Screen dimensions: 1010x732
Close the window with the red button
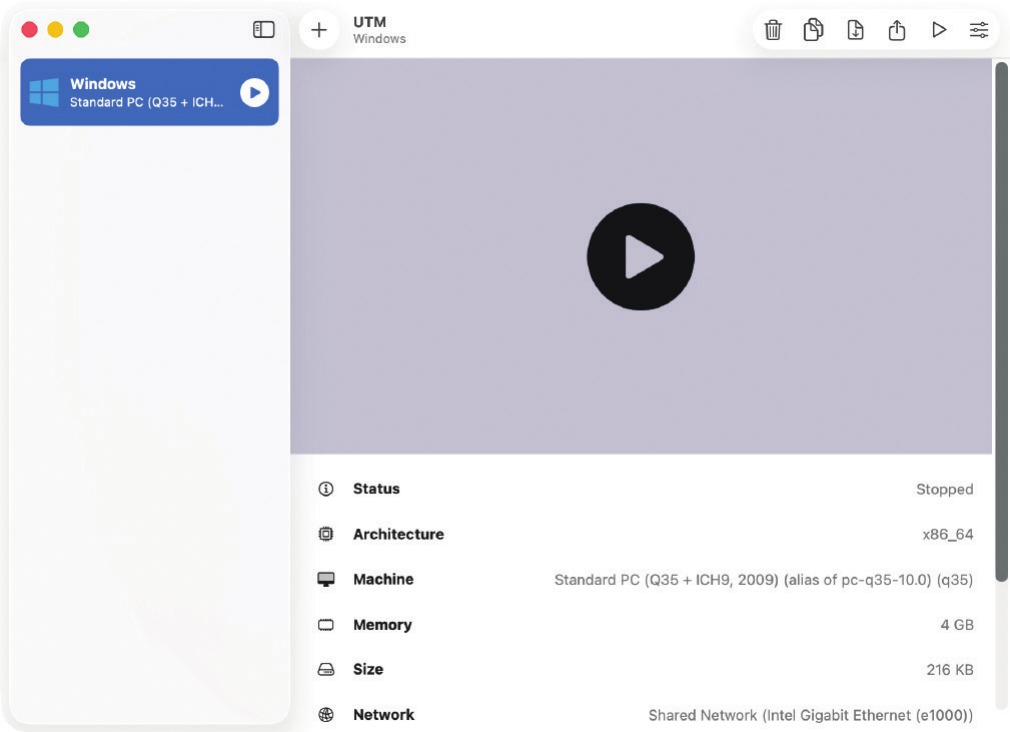click(30, 30)
